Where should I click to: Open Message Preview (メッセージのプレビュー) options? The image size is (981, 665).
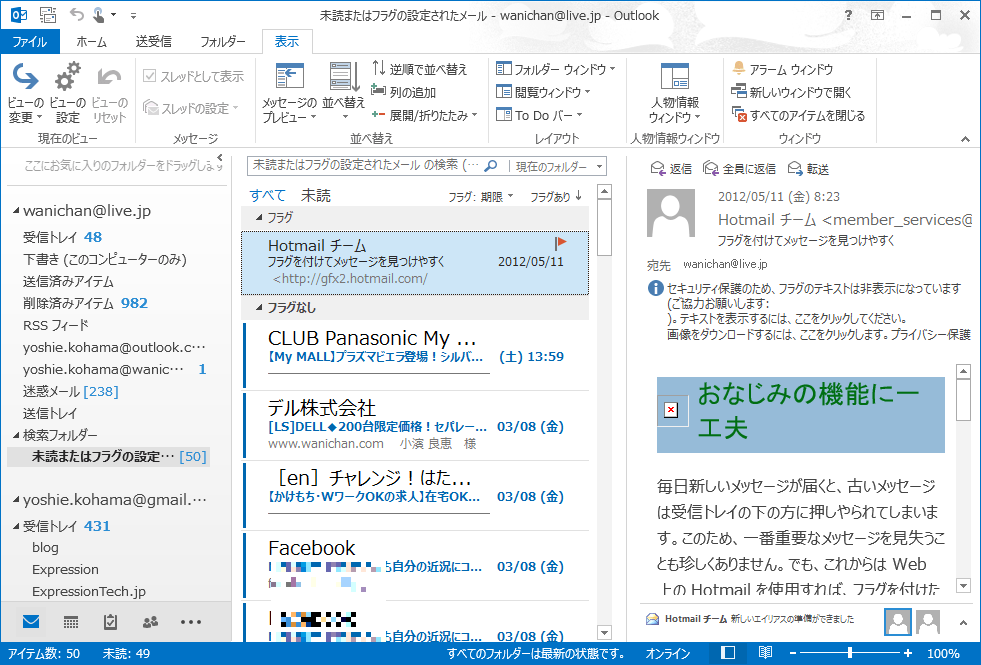289,93
